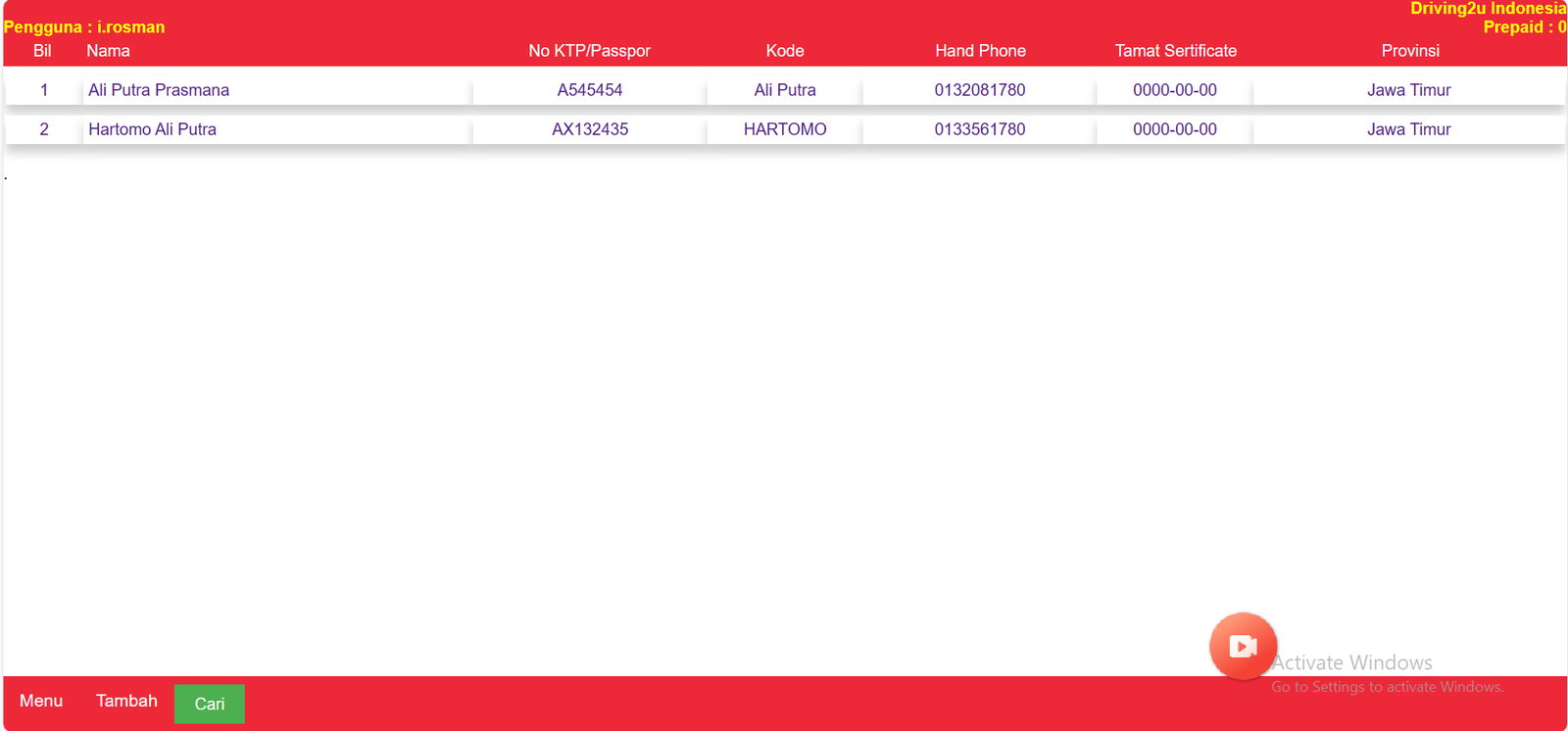Screen dimensions: 1568x731
Task: Click the HARTOMO code cell
Action: coord(784,129)
